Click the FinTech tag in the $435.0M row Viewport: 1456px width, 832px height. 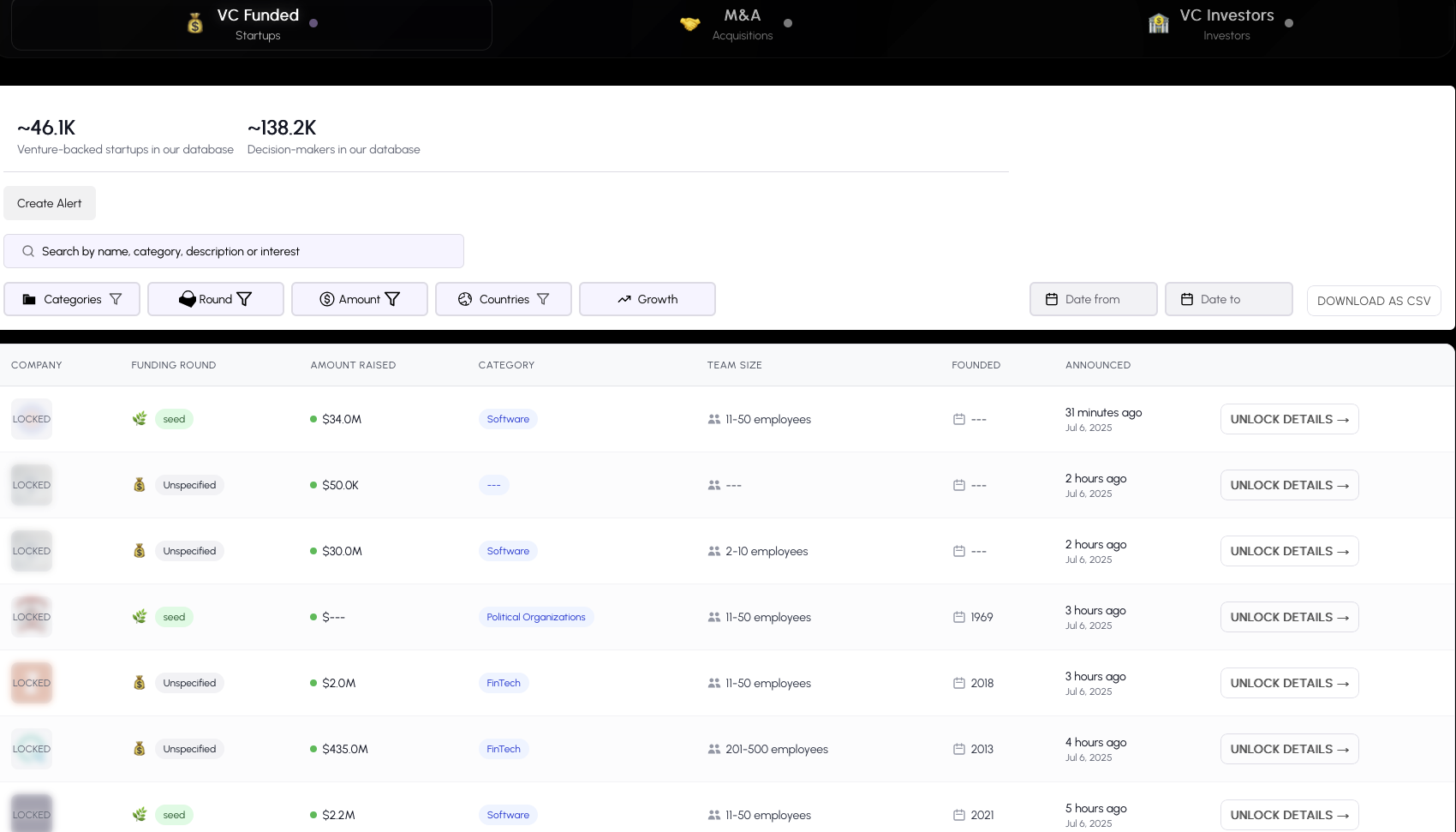point(504,749)
